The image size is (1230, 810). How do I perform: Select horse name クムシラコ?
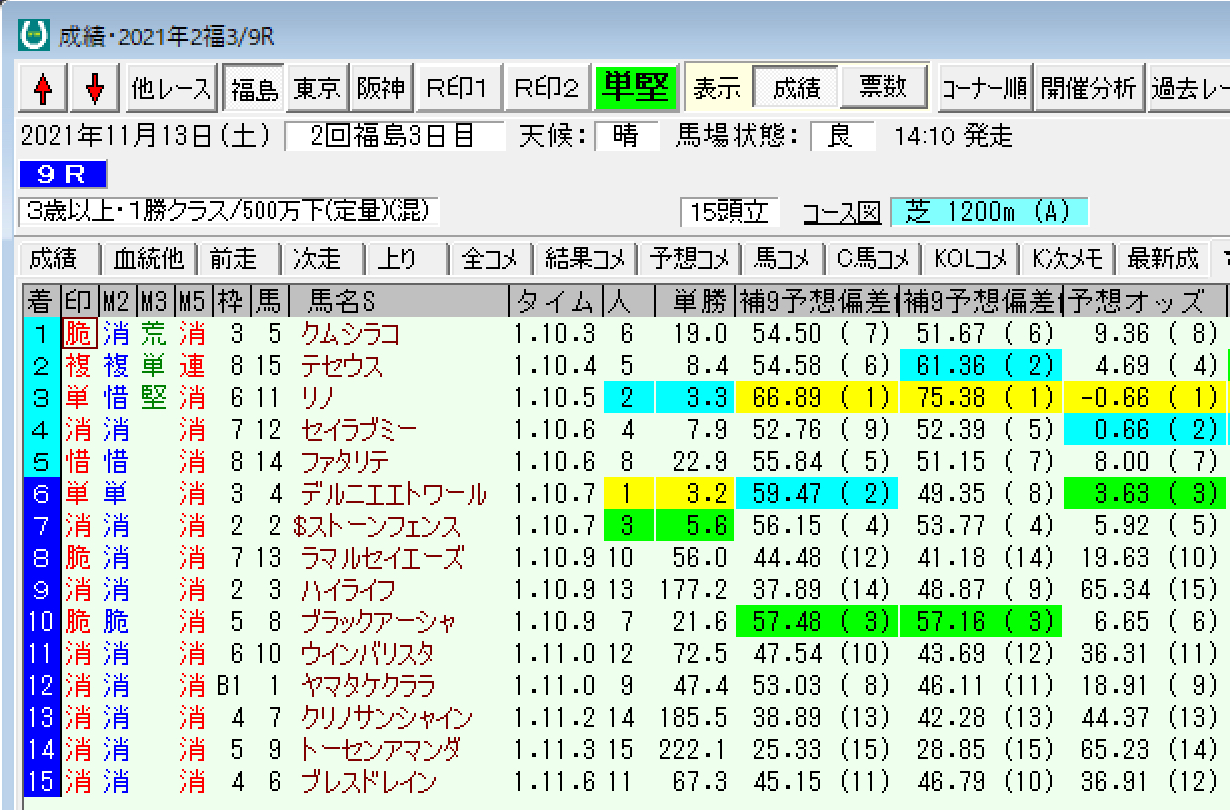click(351, 334)
